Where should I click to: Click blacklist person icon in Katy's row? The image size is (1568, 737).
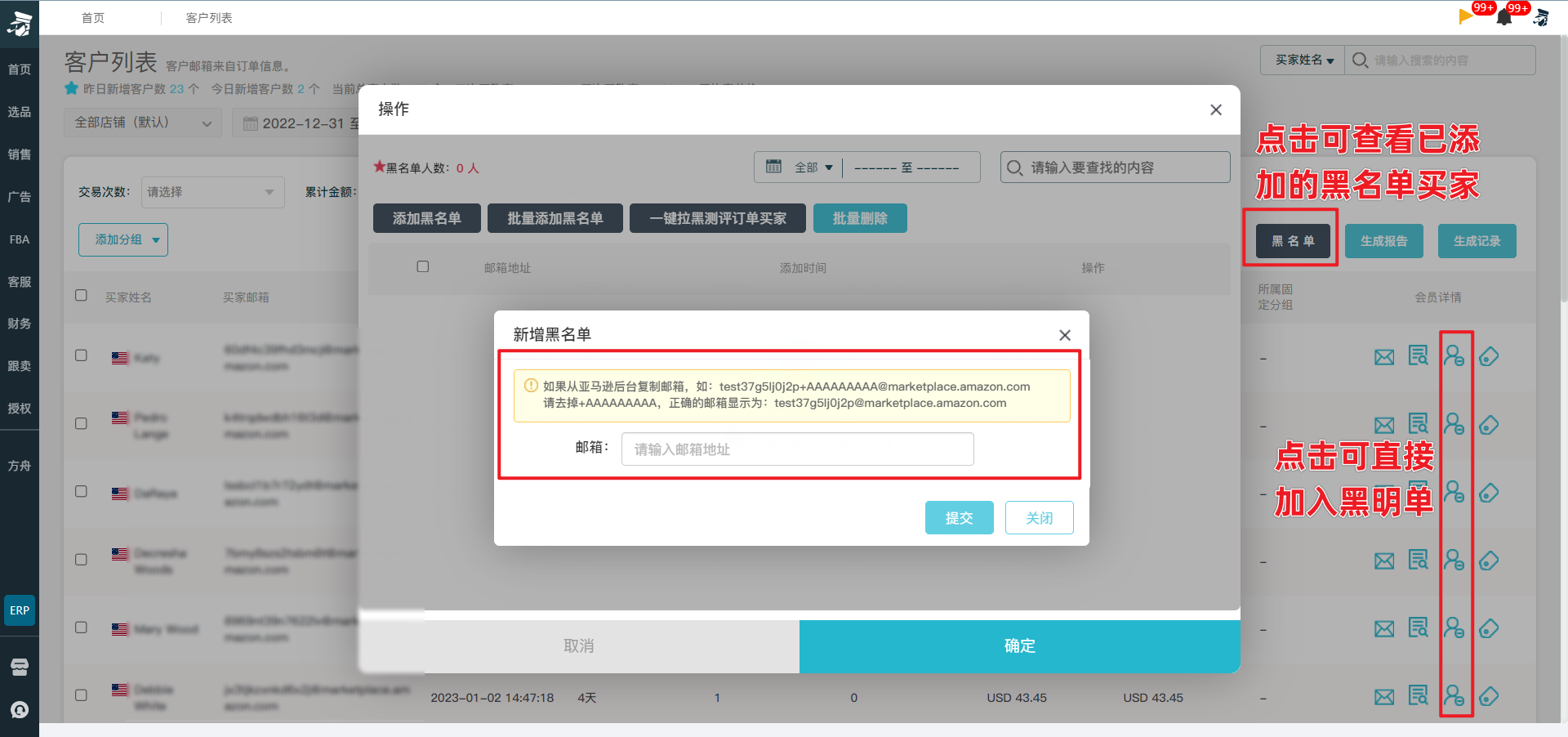coord(1454,355)
